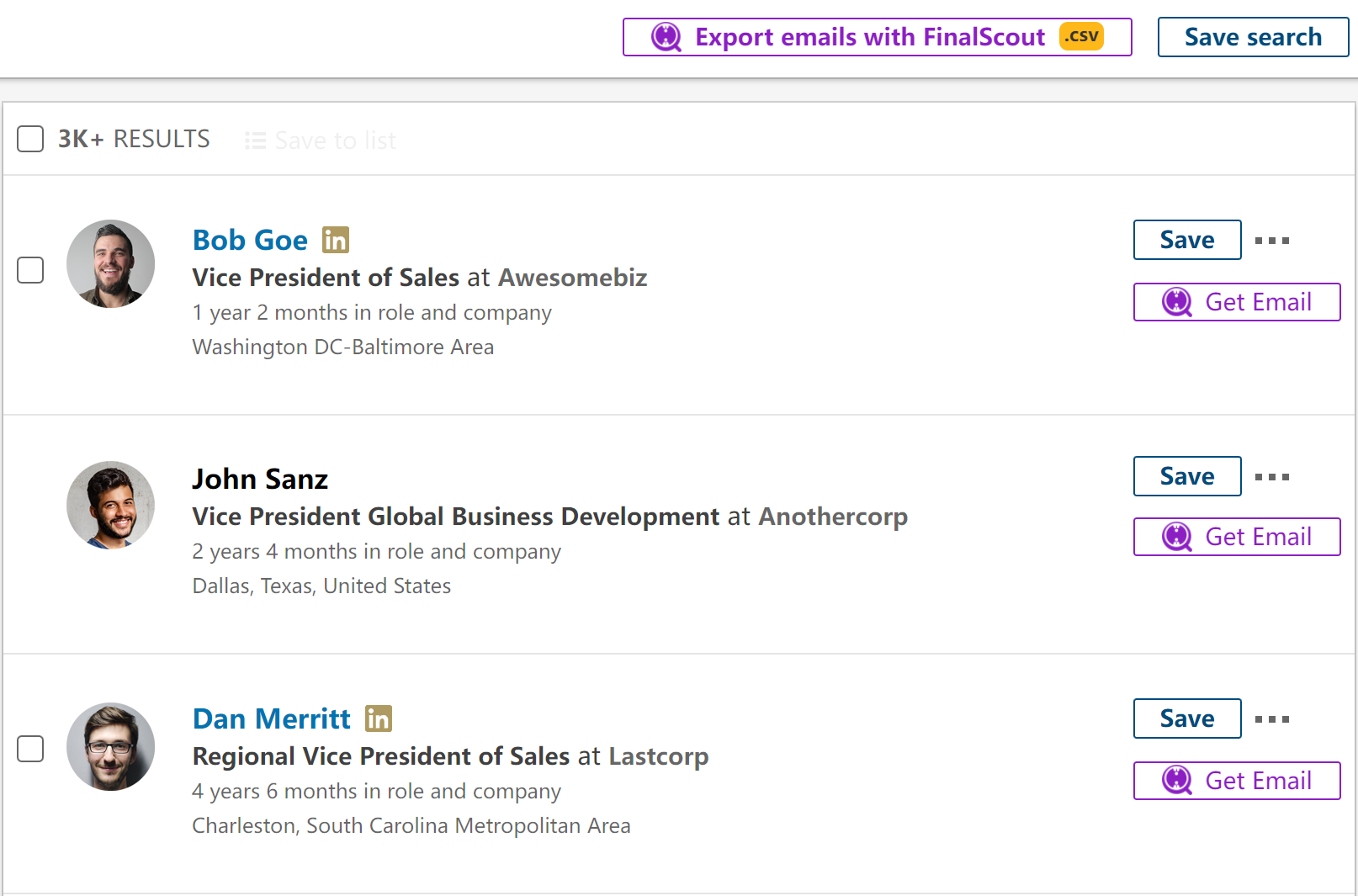Image resolution: width=1358 pixels, height=896 pixels.
Task: Get email for Dan Merritt
Action: [1236, 781]
